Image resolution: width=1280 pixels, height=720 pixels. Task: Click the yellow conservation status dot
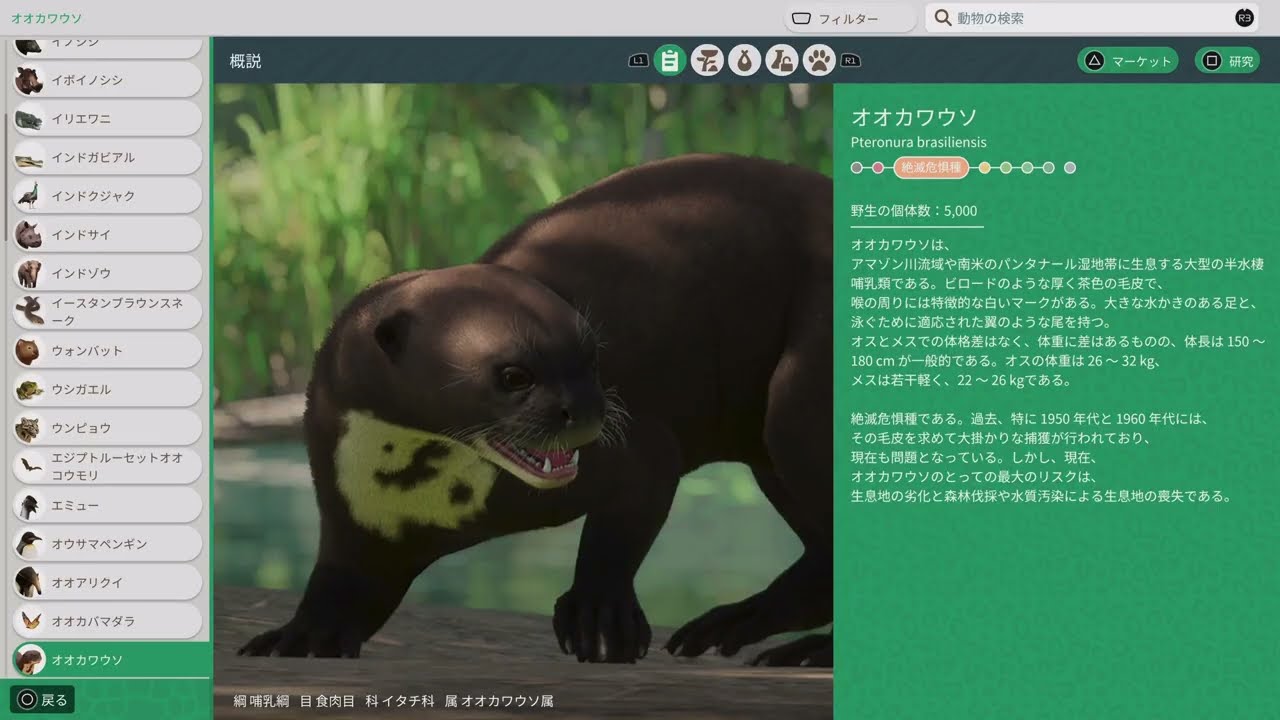pos(985,168)
